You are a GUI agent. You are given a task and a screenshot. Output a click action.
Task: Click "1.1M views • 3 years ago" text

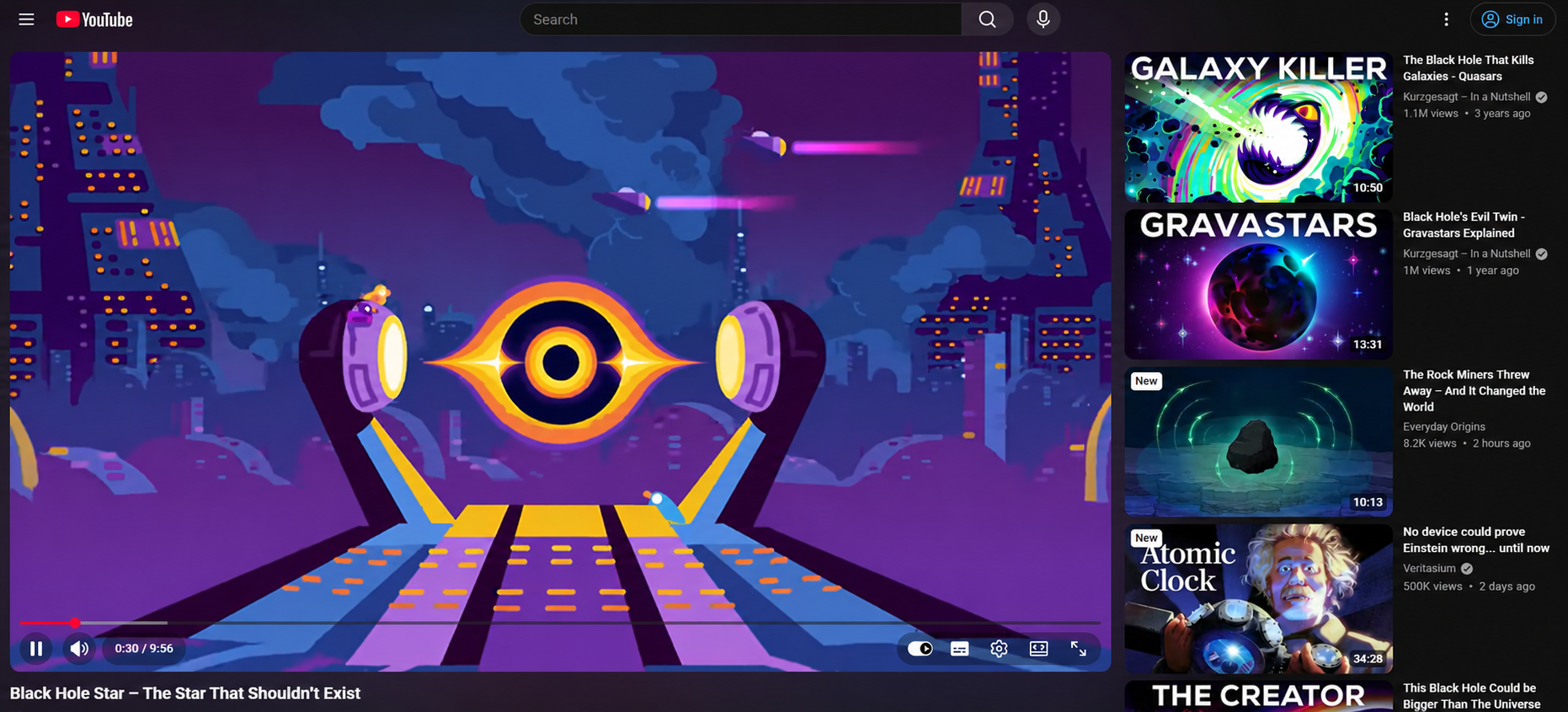(1466, 114)
